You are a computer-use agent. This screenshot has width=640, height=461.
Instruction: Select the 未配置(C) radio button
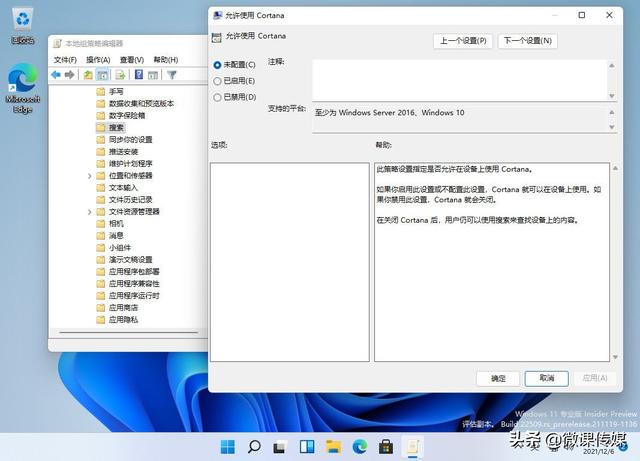point(217,65)
